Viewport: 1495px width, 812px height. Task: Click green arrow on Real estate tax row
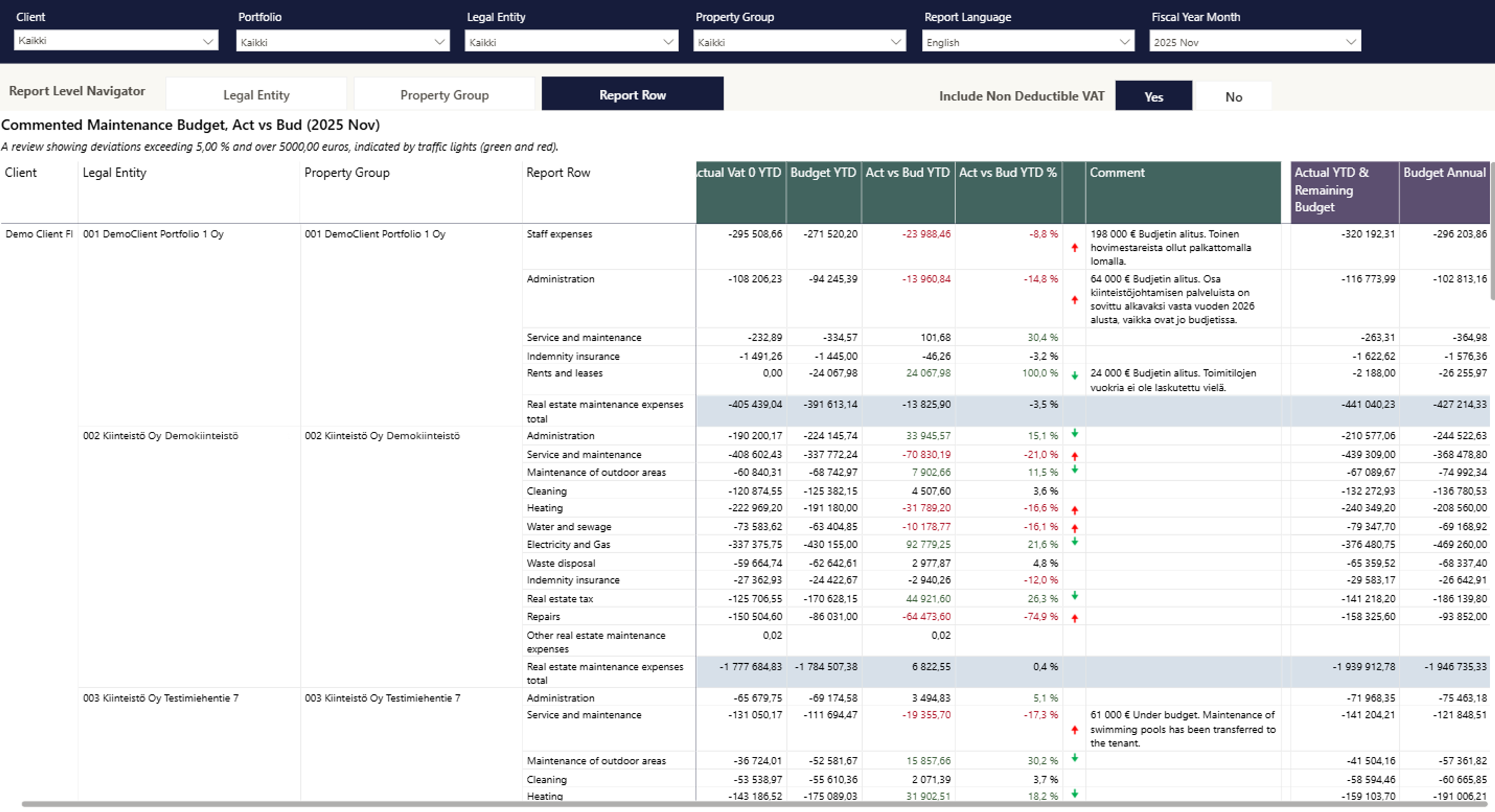(x=1074, y=596)
